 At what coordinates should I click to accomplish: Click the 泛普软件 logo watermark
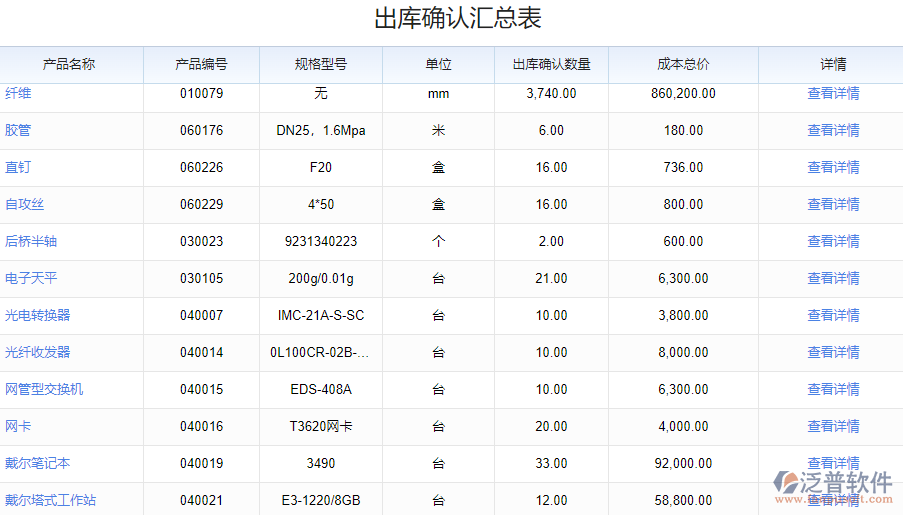(x=834, y=482)
